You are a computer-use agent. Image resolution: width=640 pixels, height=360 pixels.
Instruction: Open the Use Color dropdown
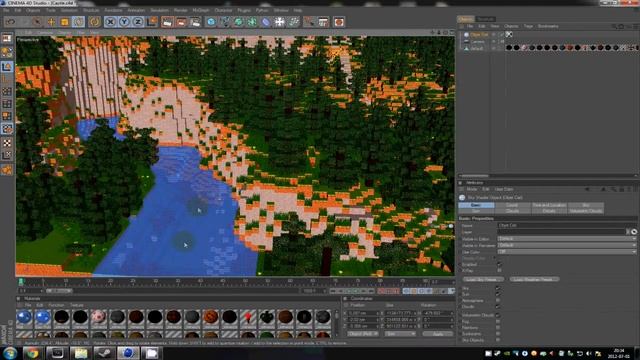click(x=567, y=252)
